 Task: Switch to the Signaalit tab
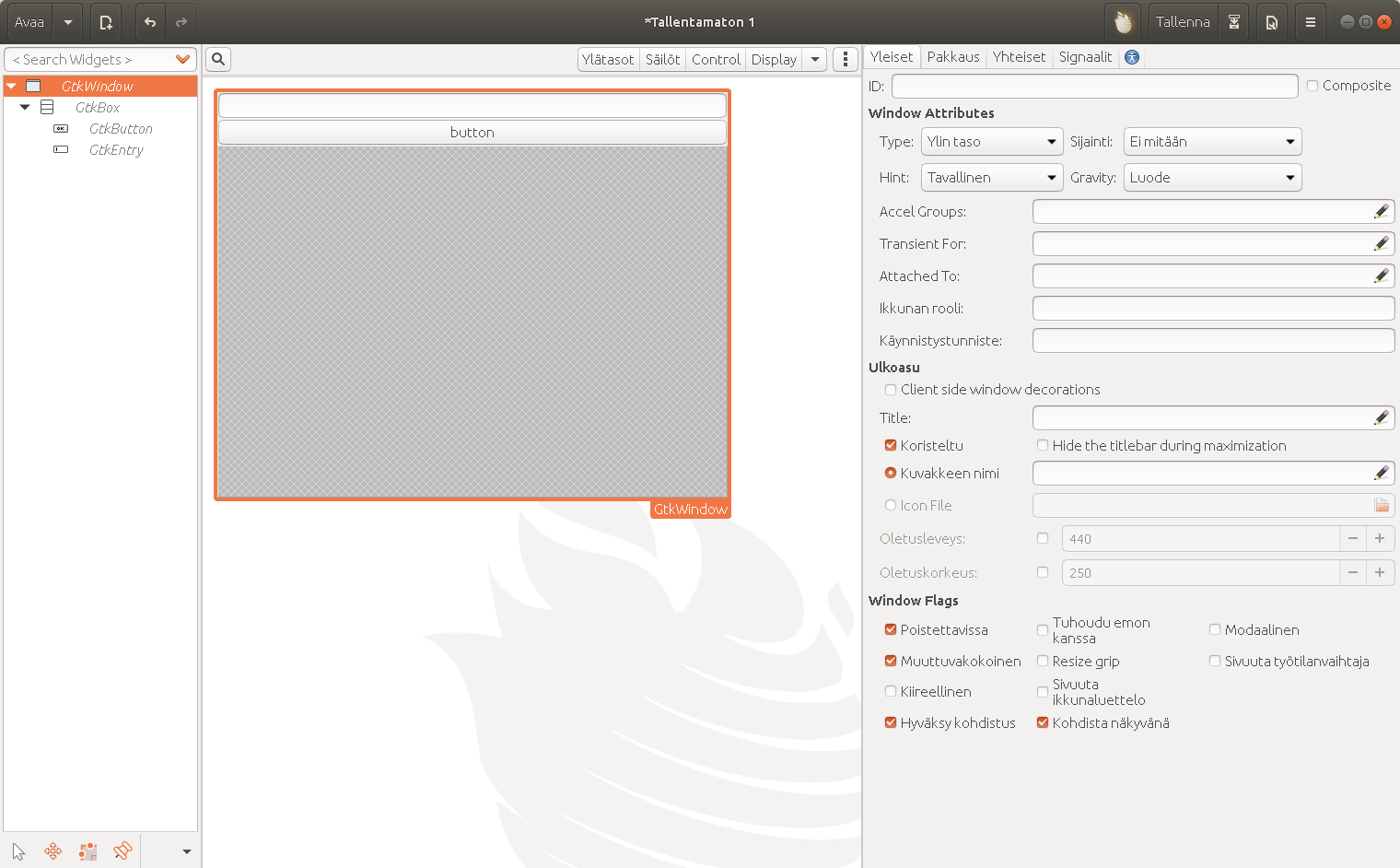(x=1085, y=57)
